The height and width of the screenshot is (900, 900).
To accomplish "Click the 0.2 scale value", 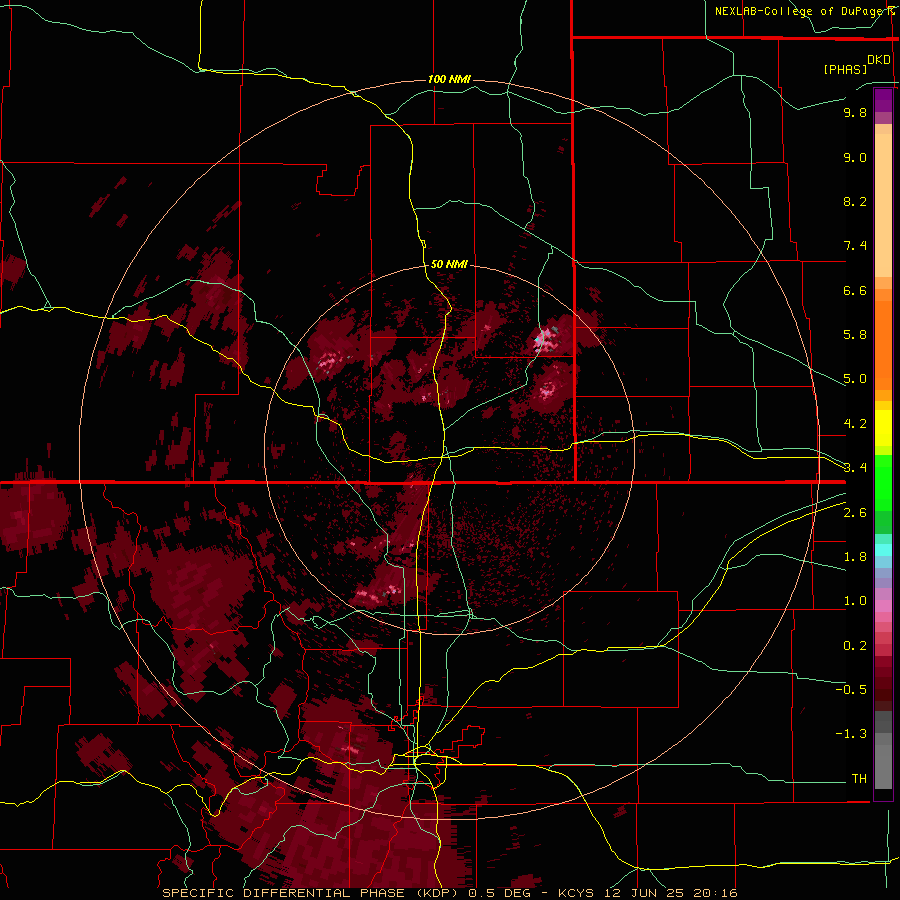I will click(855, 646).
